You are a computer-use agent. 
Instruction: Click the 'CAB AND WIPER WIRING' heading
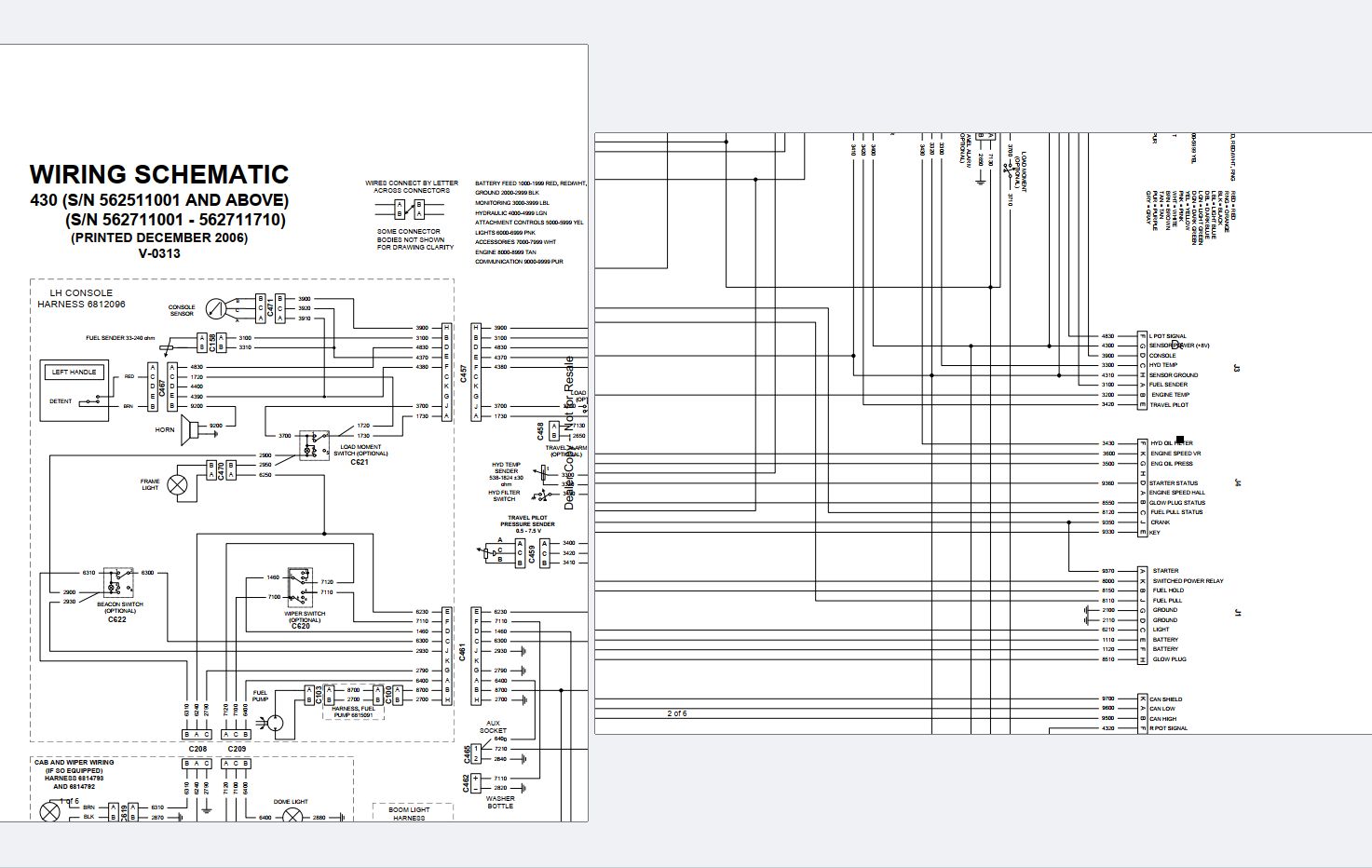(75, 762)
